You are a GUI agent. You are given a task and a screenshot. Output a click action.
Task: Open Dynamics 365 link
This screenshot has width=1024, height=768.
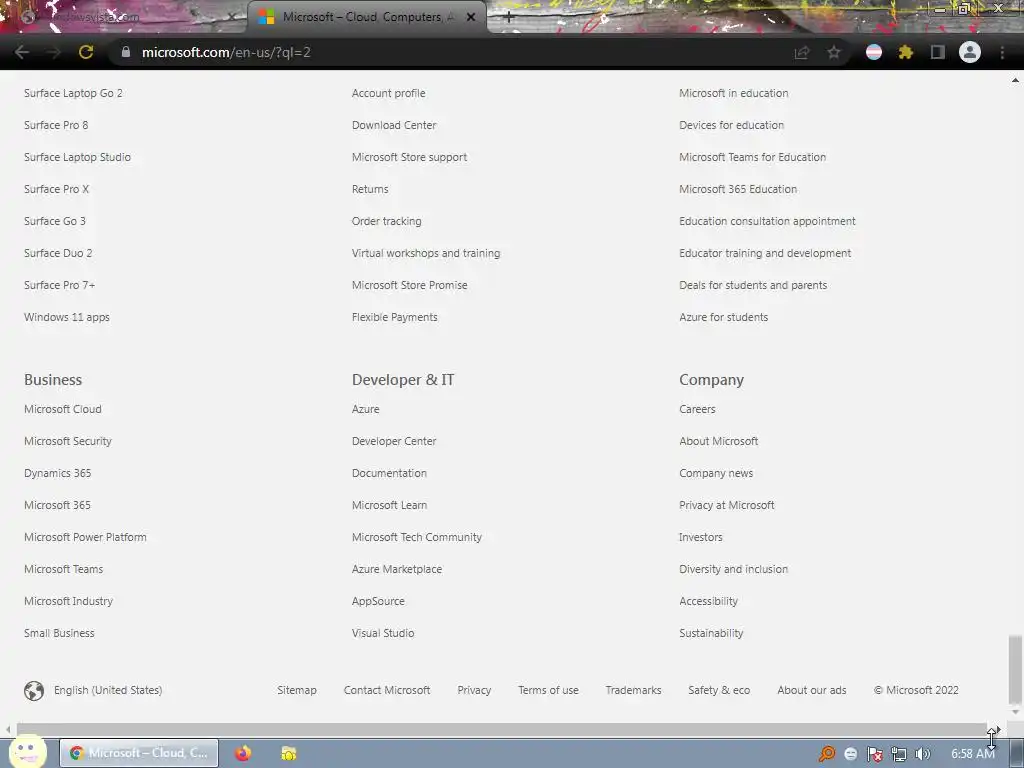[57, 473]
